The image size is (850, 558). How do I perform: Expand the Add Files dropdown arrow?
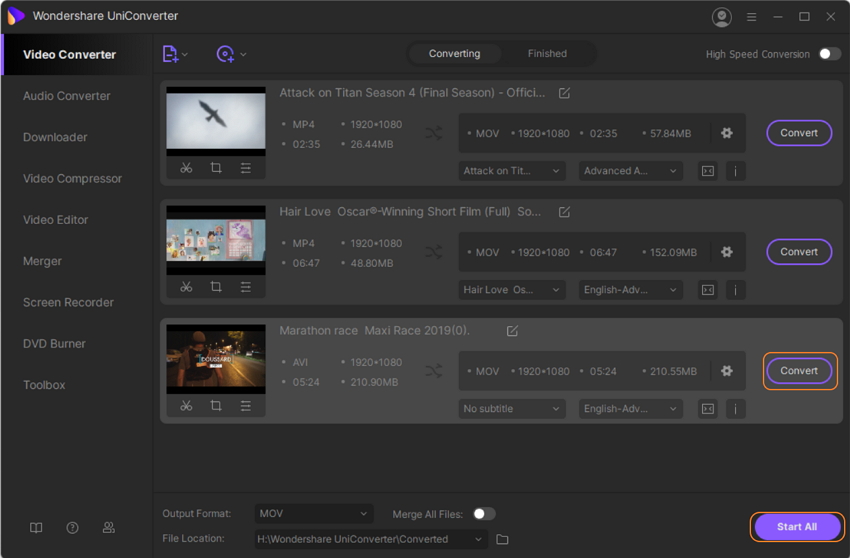[185, 54]
